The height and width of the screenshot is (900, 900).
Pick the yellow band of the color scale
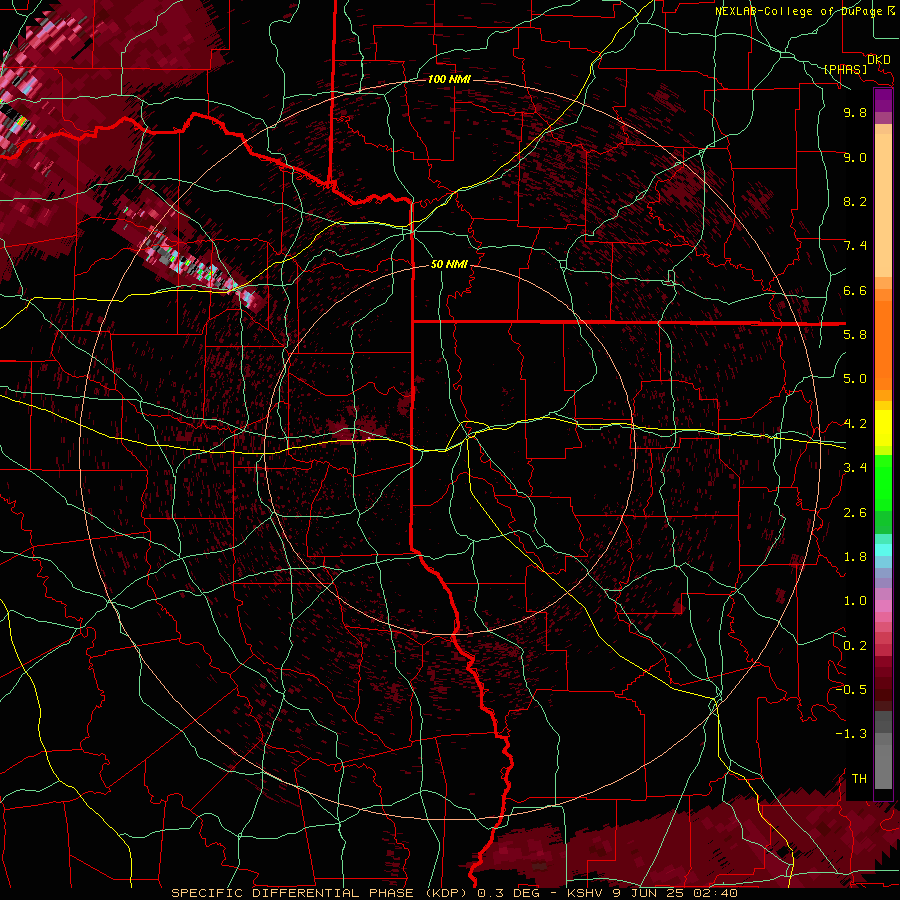pyautogui.click(x=883, y=428)
